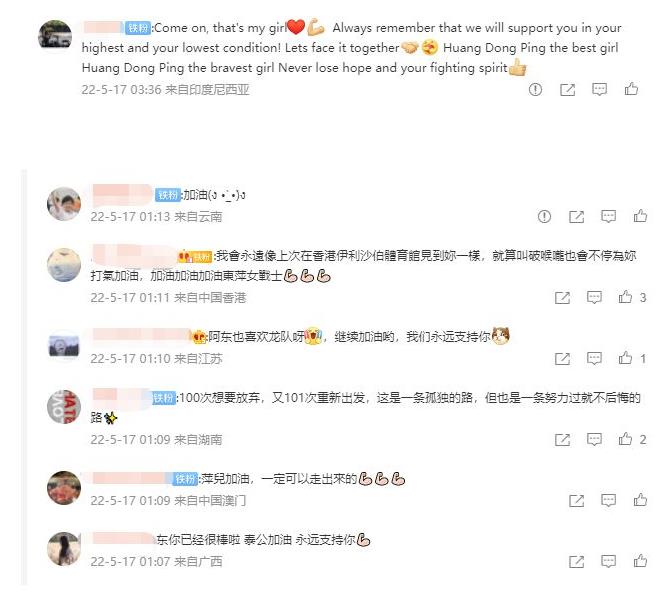Like the comment from 云南
Screen dimensions: 667x592
click(640, 216)
